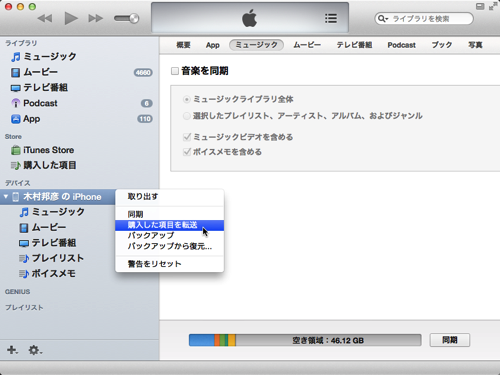This screenshot has width=500, height=375.
Task: Click the blue audio segment of capacity bar
Action: coord(202,340)
